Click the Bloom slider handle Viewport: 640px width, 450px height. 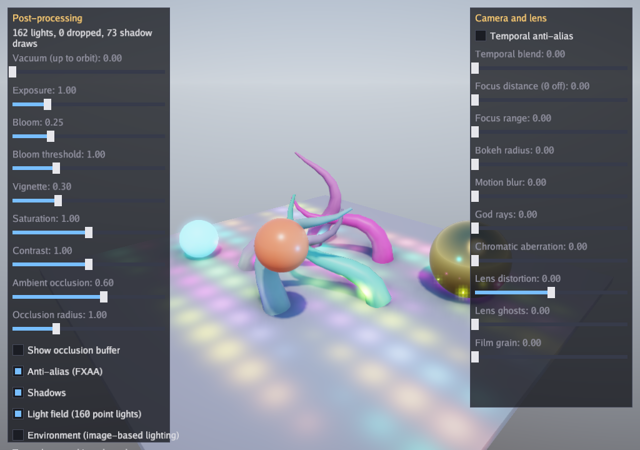point(51,136)
